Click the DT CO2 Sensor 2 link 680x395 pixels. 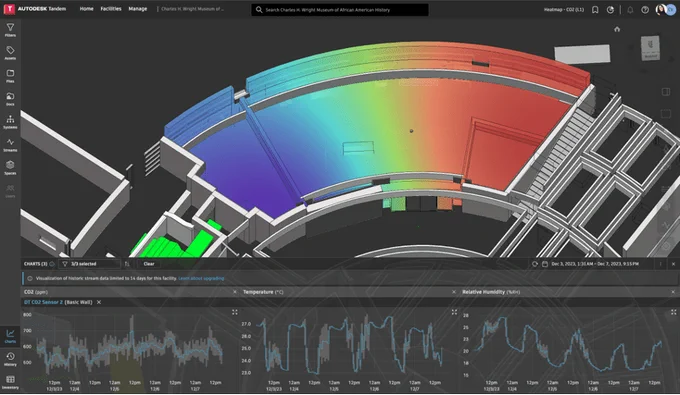(43, 302)
